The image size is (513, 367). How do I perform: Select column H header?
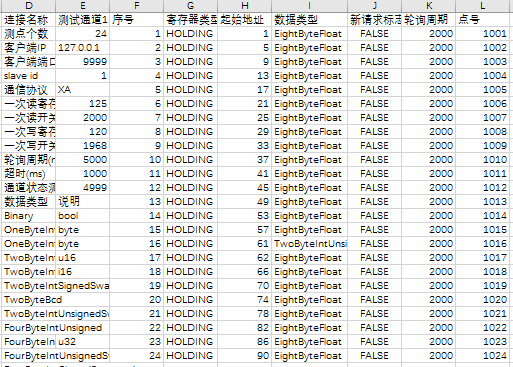(244, 6)
